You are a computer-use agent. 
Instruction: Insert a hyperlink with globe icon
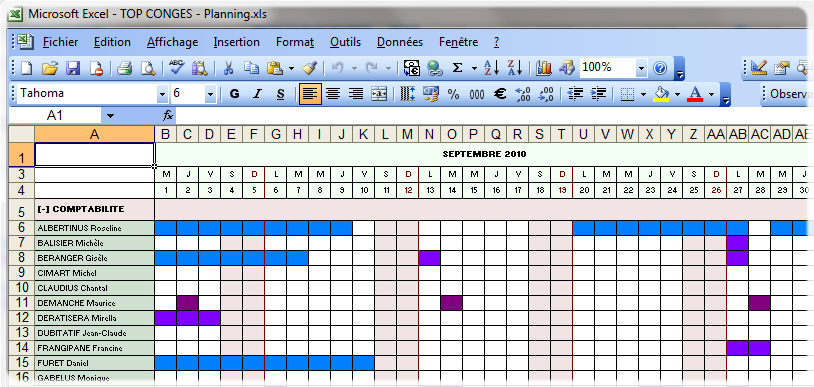[x=435, y=68]
